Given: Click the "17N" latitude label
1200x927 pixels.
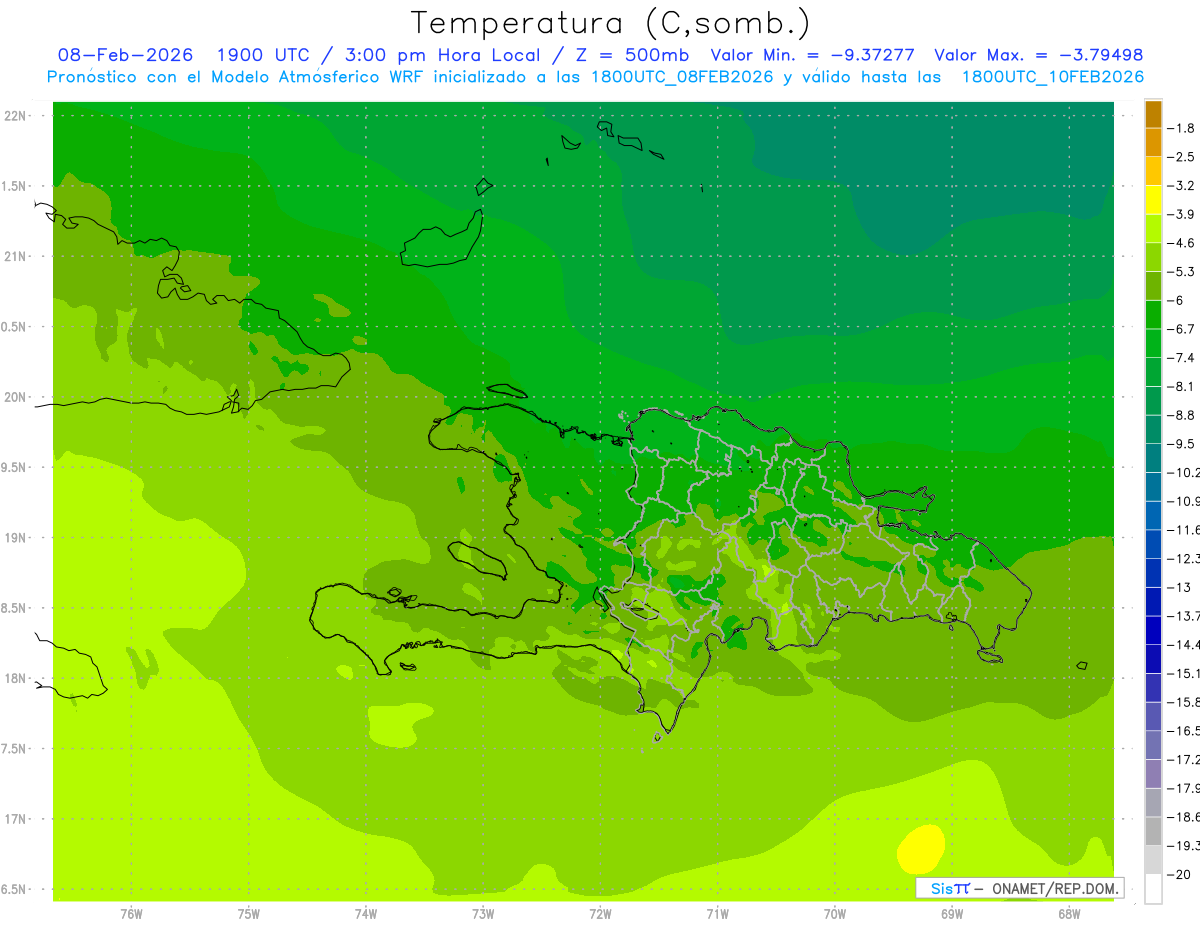Looking at the screenshot, I should [x=17, y=819].
